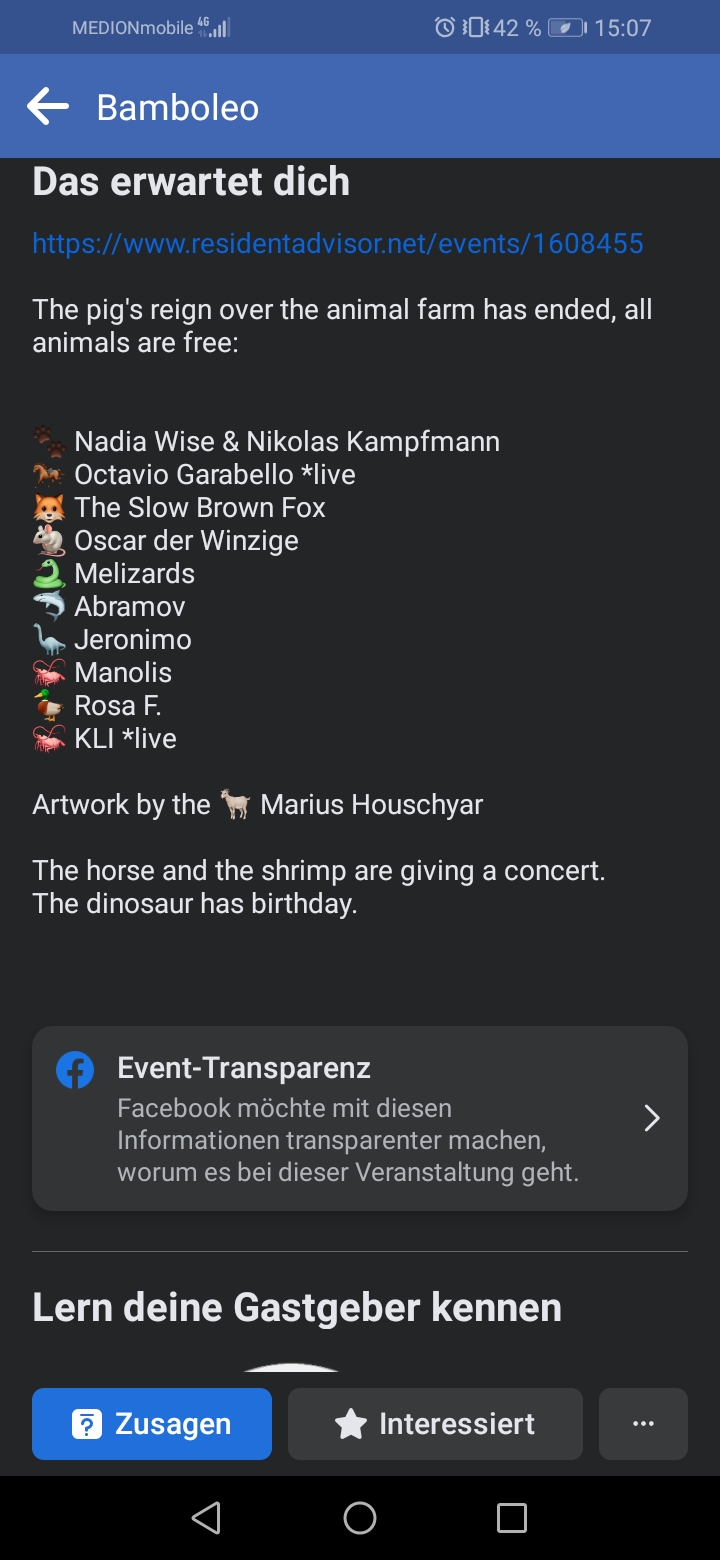
Task: Tap the shark emoji beside Abramov
Action: [48, 607]
